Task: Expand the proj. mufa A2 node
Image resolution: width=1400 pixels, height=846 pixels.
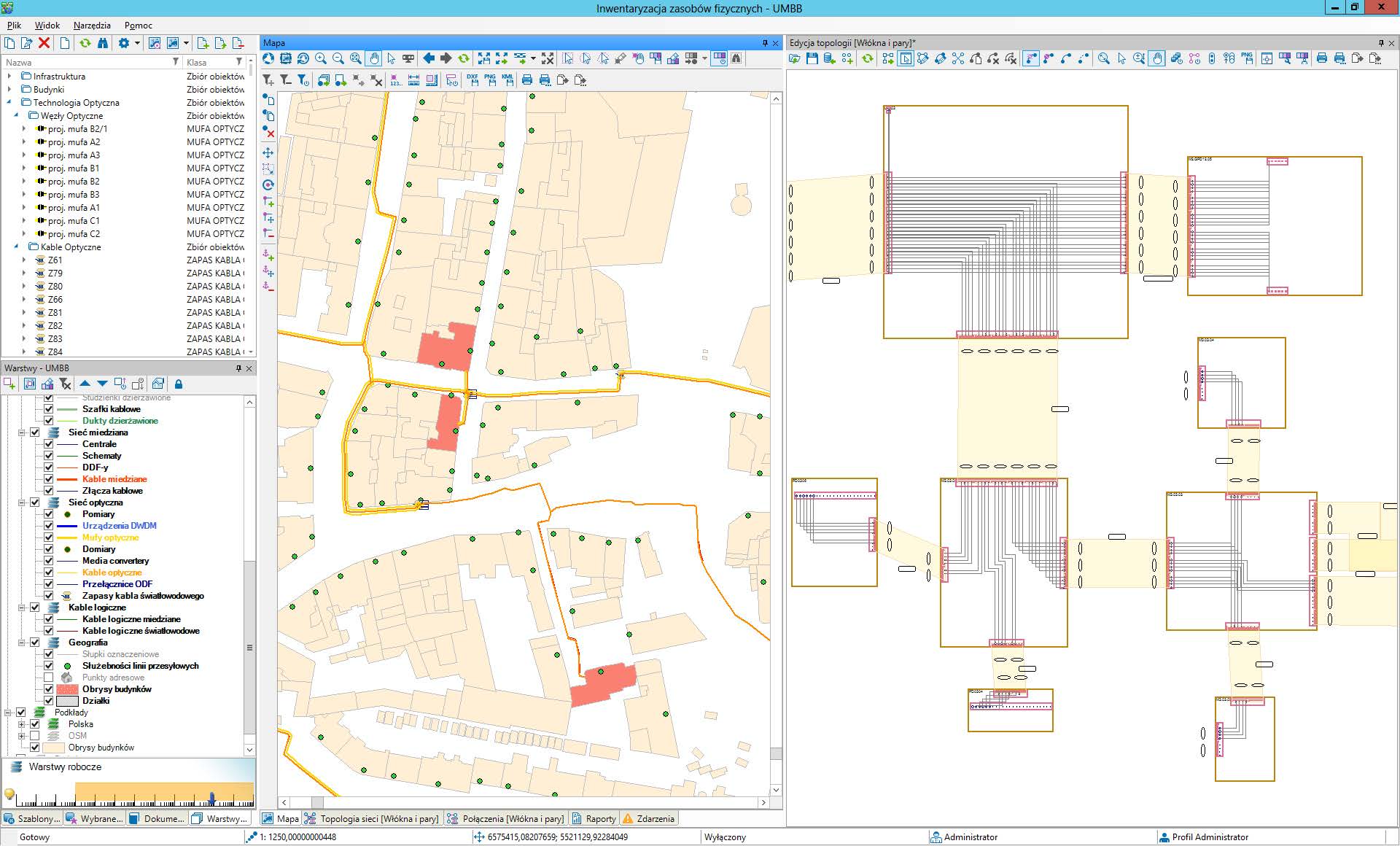Action: click(x=24, y=141)
